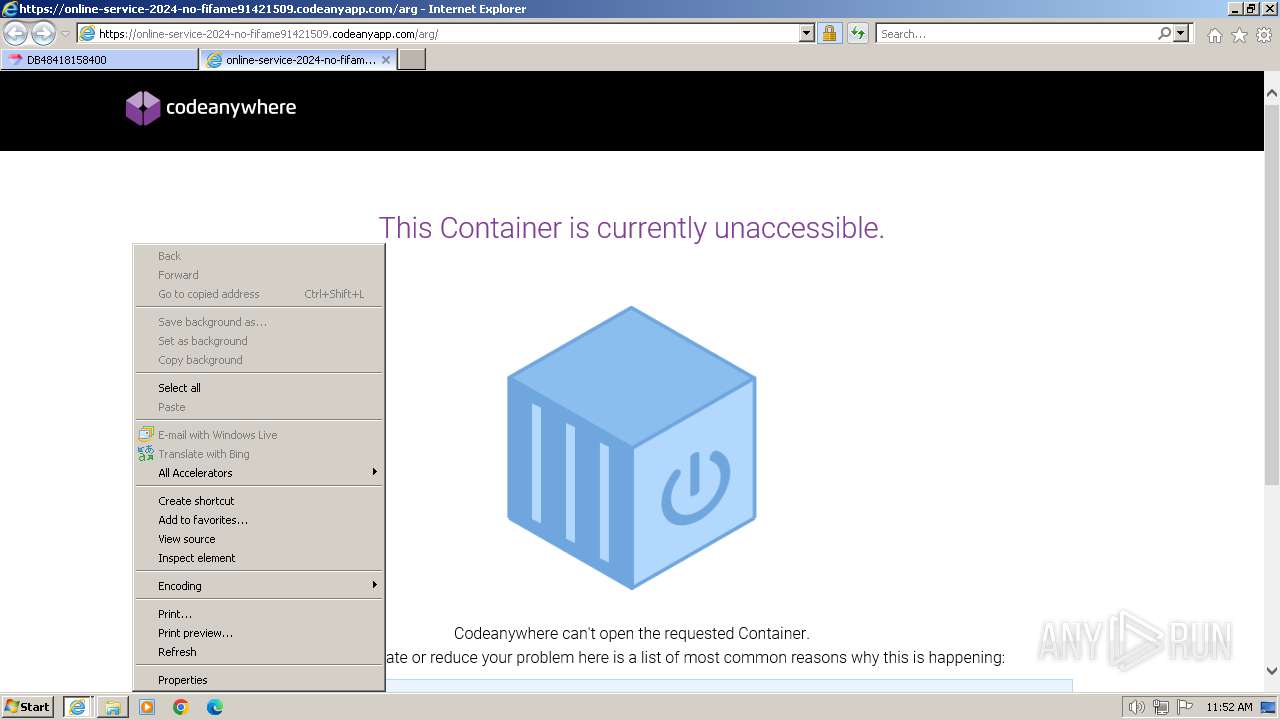1280x720 pixels.
Task: Click the browser Back arrow button
Action: [16, 34]
